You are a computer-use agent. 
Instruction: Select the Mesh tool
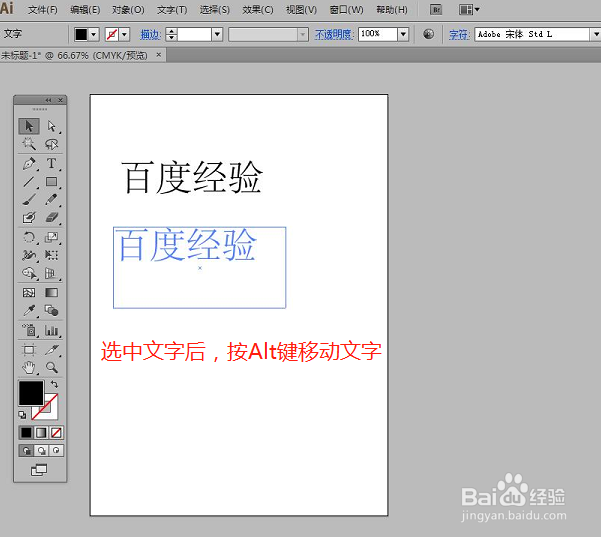(29, 293)
